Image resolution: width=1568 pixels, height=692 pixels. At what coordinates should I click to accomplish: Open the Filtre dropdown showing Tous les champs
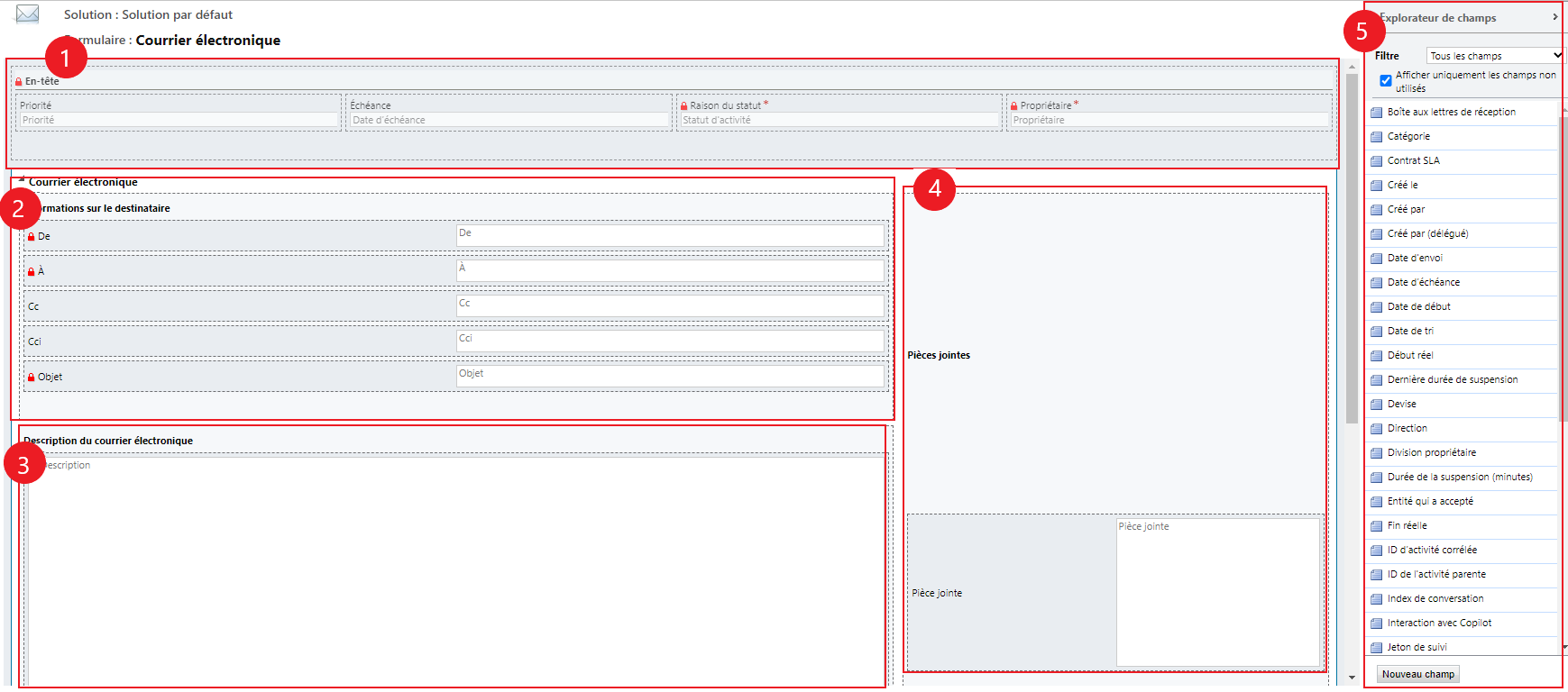(x=1494, y=56)
